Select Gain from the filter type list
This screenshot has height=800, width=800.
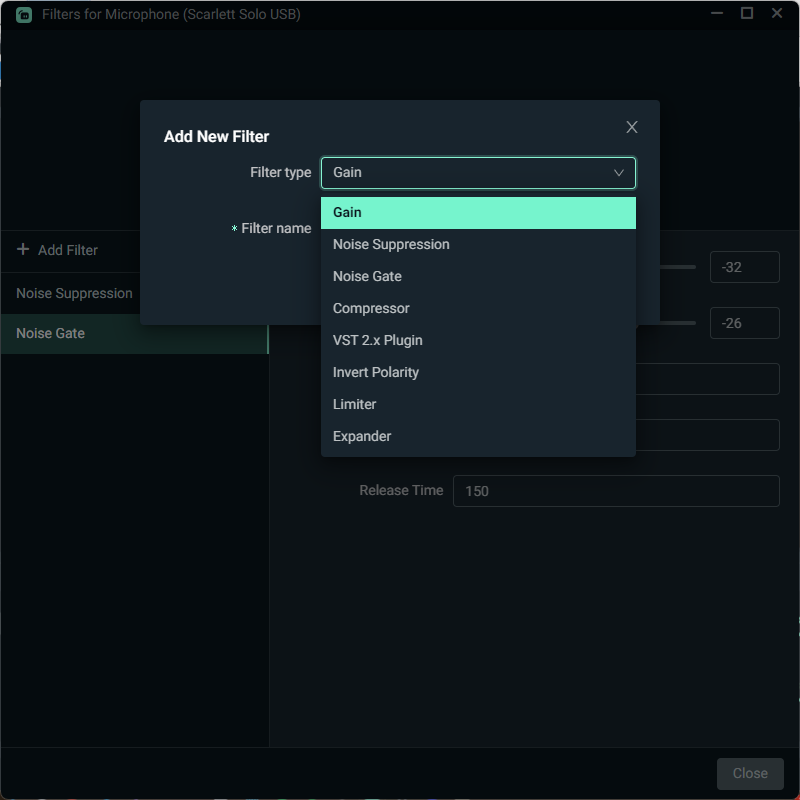(478, 213)
